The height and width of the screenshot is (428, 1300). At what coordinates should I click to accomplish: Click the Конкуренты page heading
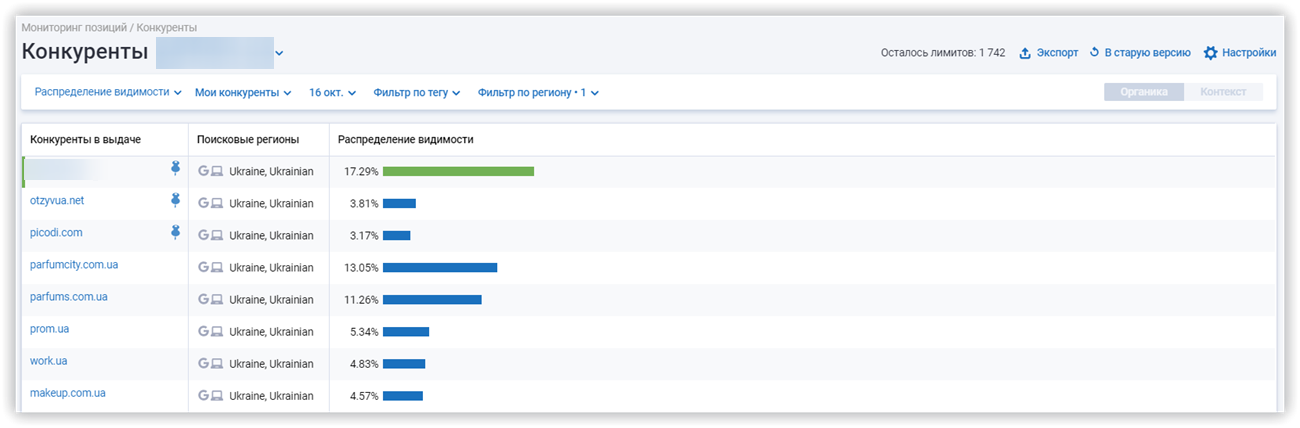coord(85,51)
